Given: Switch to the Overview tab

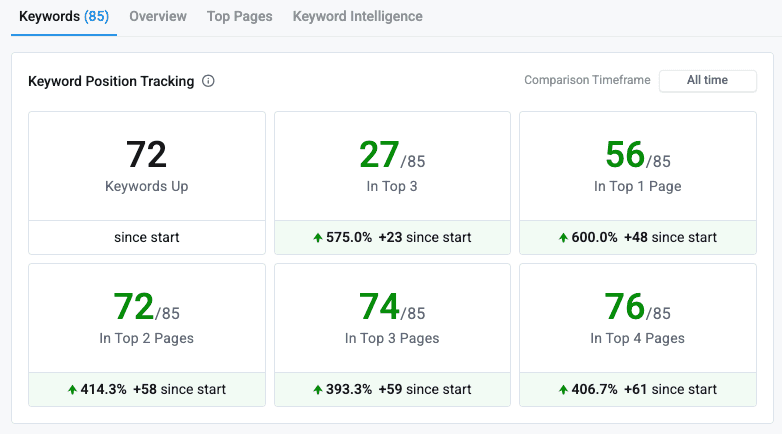Looking at the screenshot, I should [158, 17].
